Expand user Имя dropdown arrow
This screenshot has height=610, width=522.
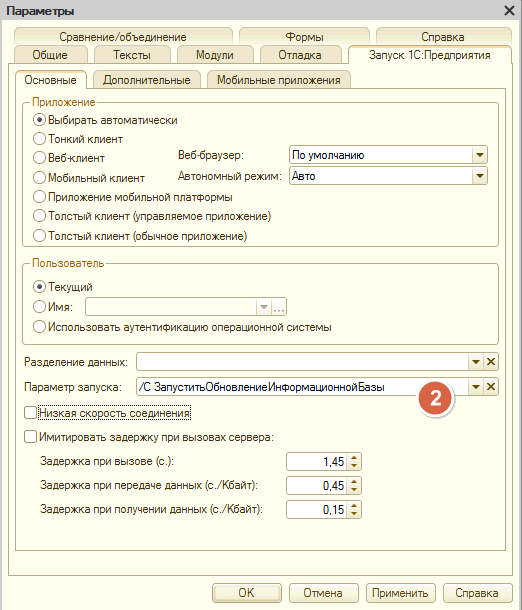tap(264, 307)
